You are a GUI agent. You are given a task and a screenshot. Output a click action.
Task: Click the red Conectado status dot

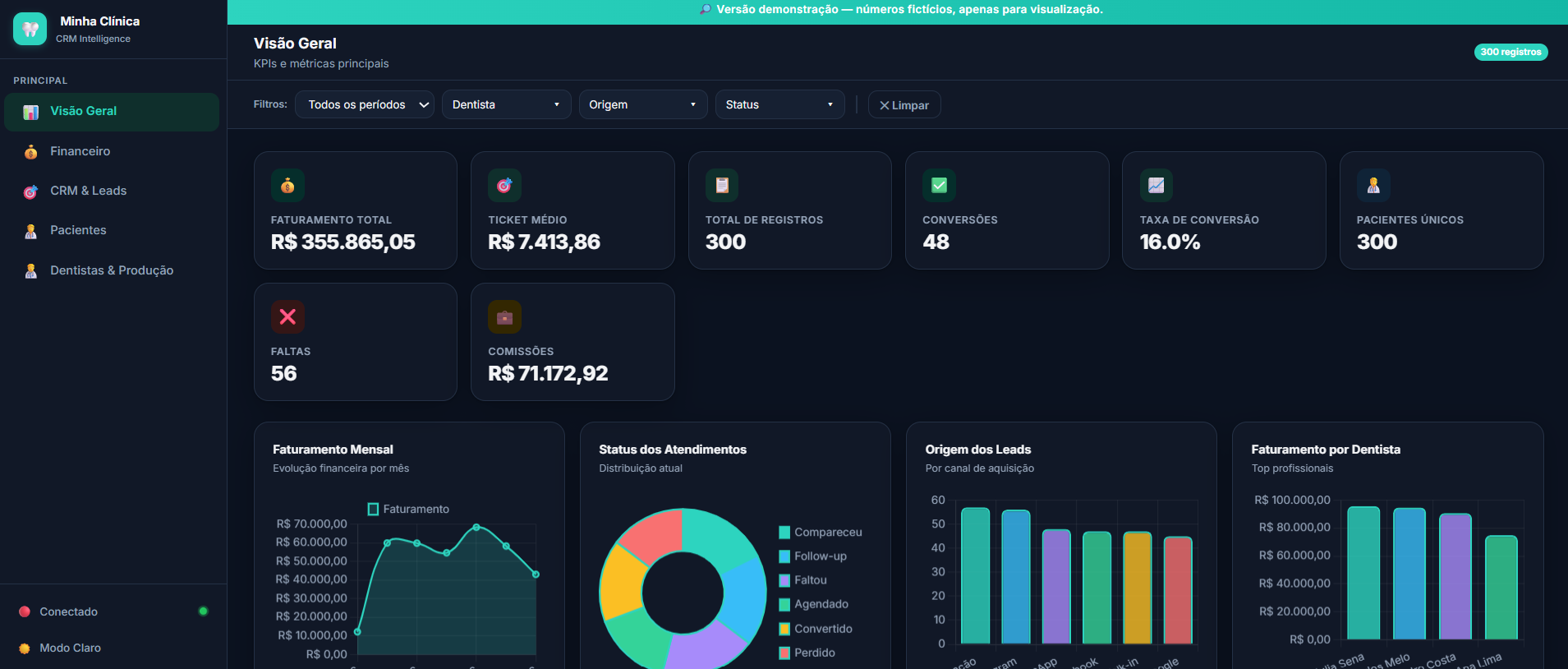(x=25, y=611)
